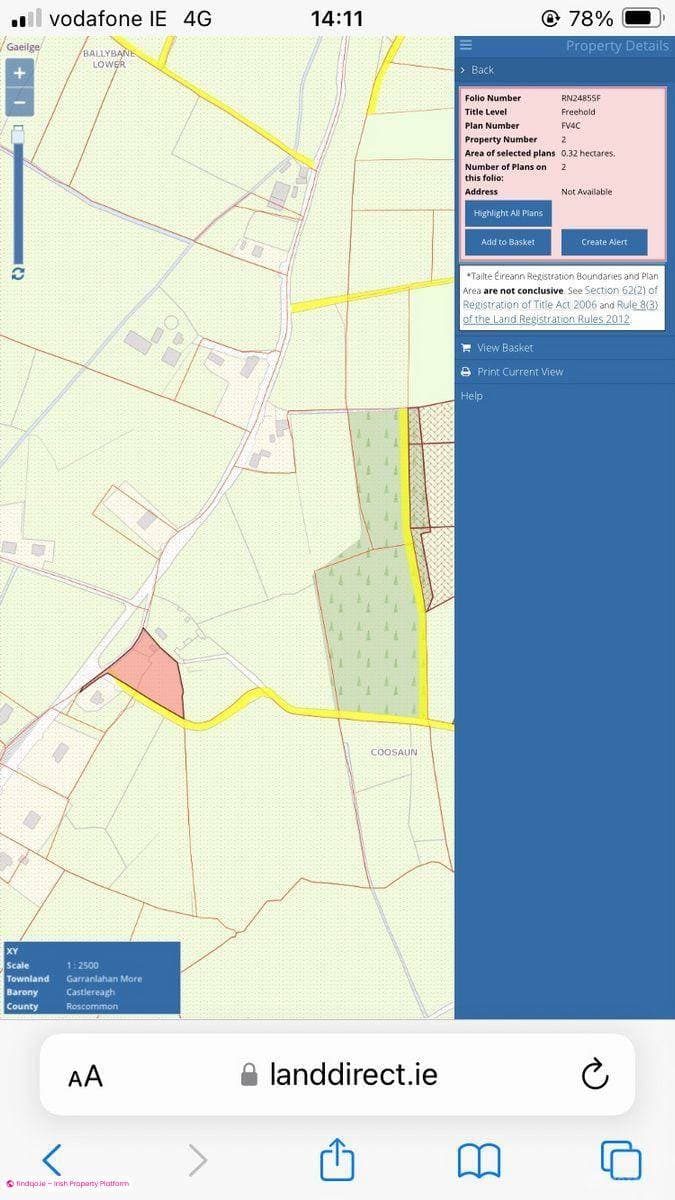Click the Highlight All Plans button
The height and width of the screenshot is (1200, 675).
click(508, 213)
